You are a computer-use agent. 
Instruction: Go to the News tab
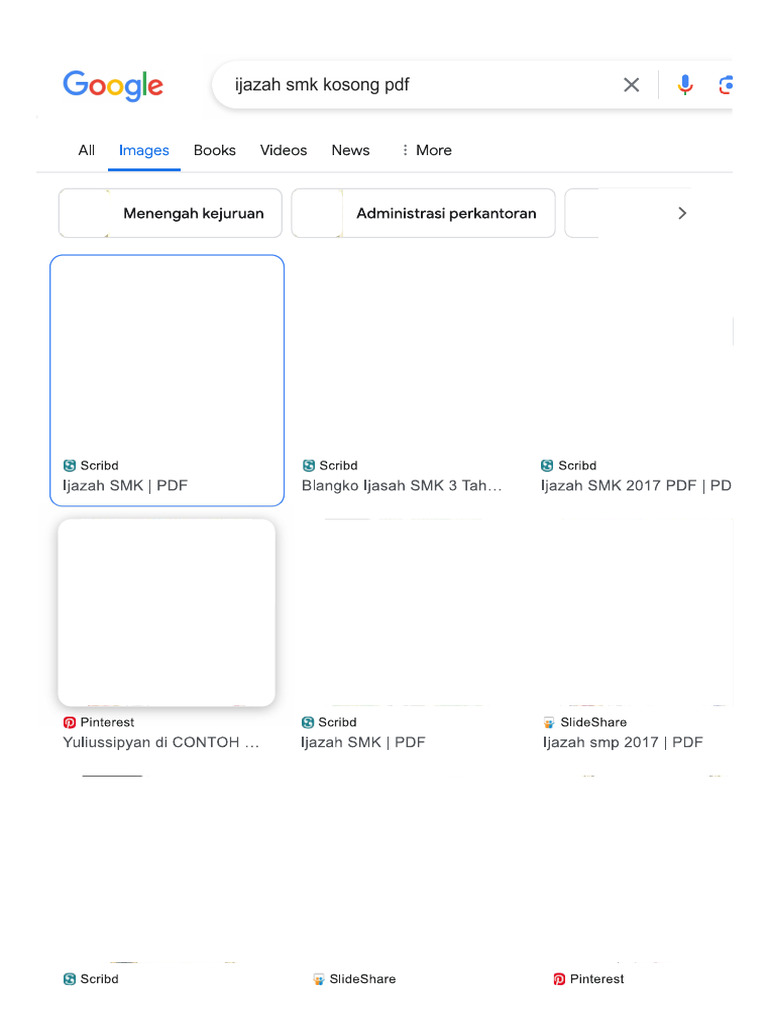(350, 150)
